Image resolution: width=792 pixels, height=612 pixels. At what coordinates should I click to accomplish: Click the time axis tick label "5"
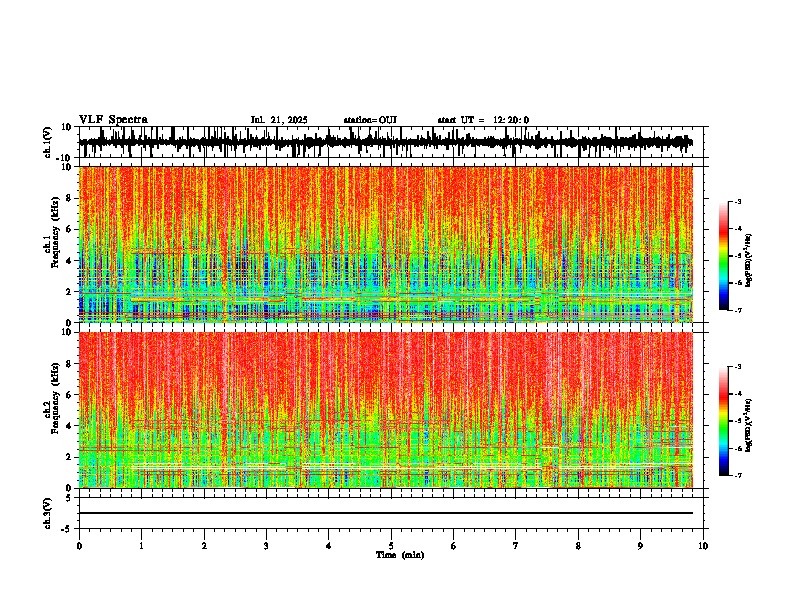[391, 546]
